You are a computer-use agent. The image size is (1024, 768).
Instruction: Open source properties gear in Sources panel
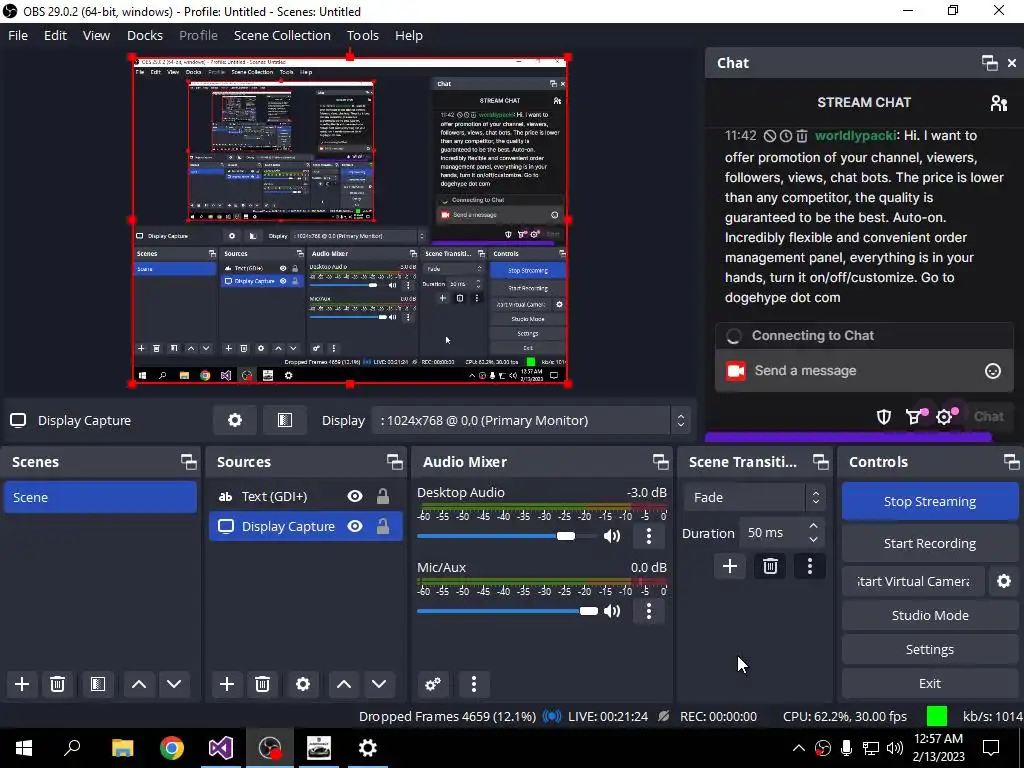(x=303, y=684)
